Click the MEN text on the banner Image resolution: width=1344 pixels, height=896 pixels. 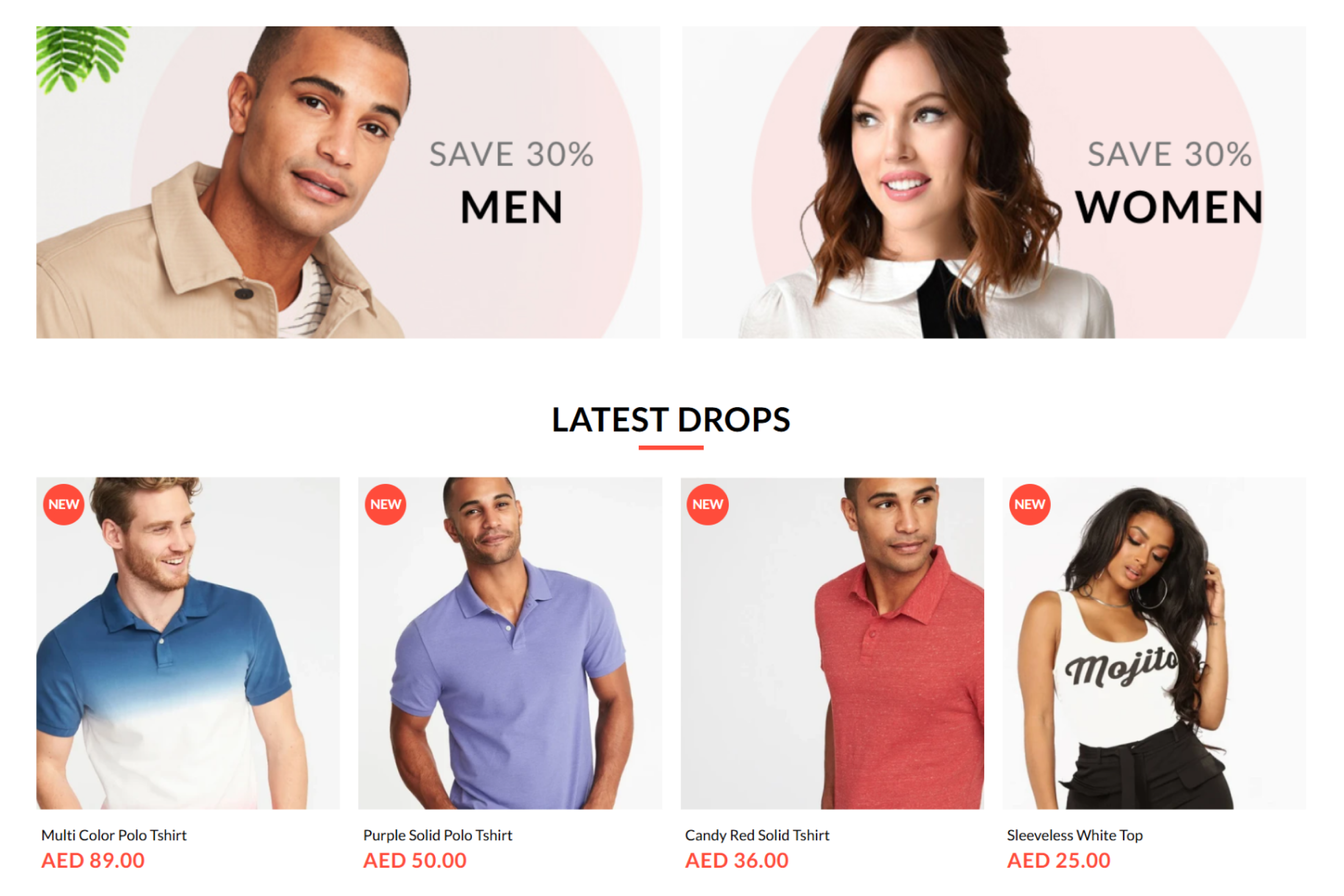point(512,208)
